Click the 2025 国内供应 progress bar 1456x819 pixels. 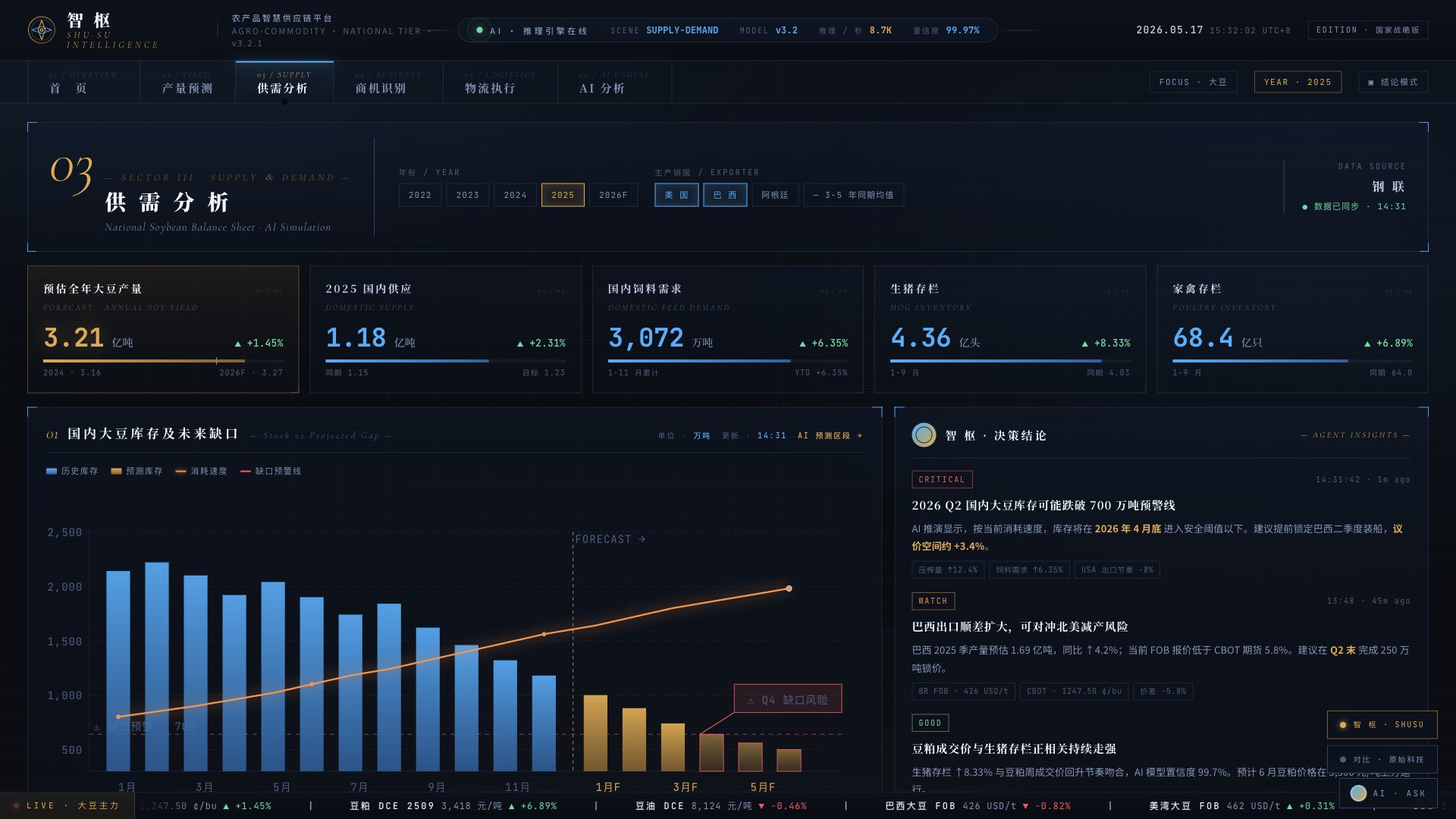coord(445,361)
